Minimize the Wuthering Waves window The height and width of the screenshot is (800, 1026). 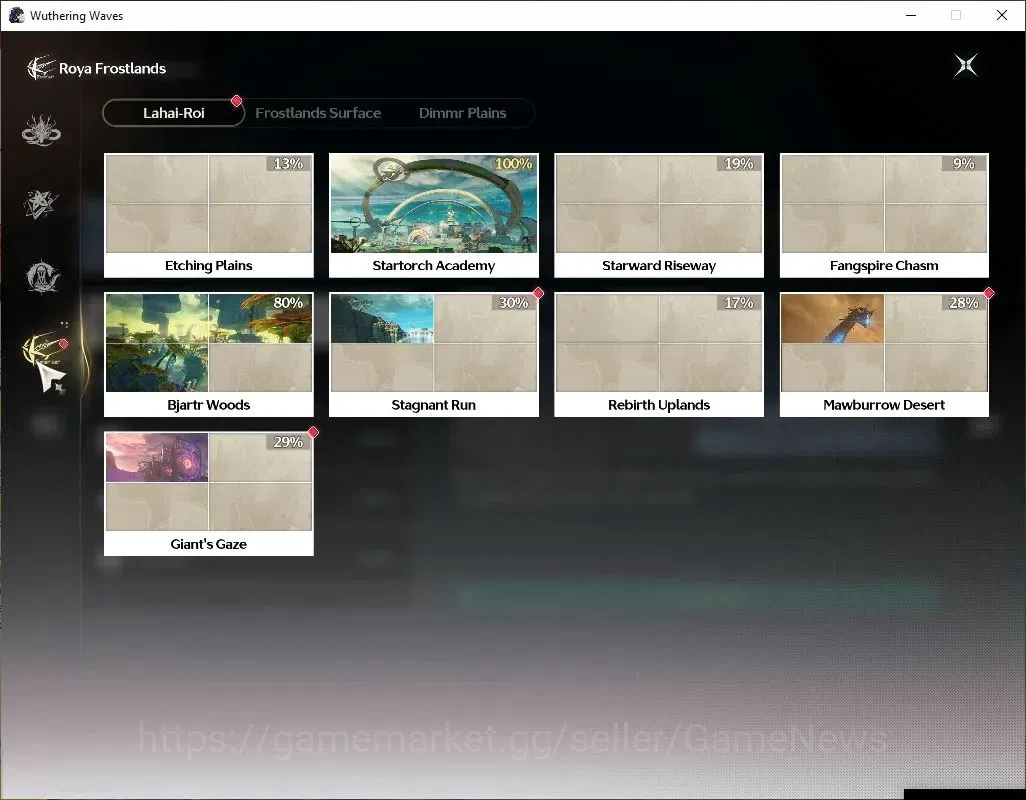(911, 15)
